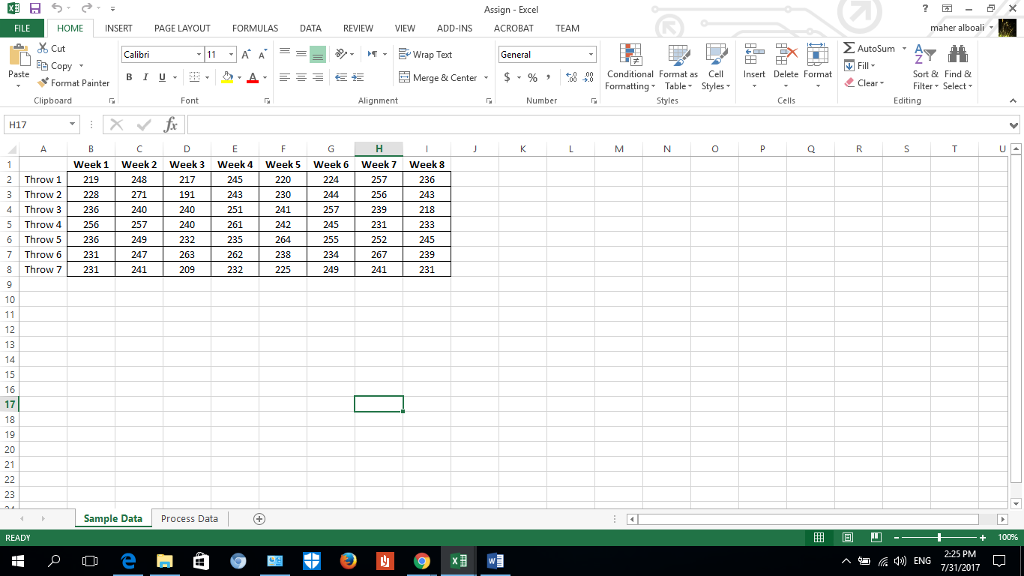Open the FORMULAS ribbon tab
Image resolution: width=1024 pixels, height=576 pixels.
tap(254, 28)
